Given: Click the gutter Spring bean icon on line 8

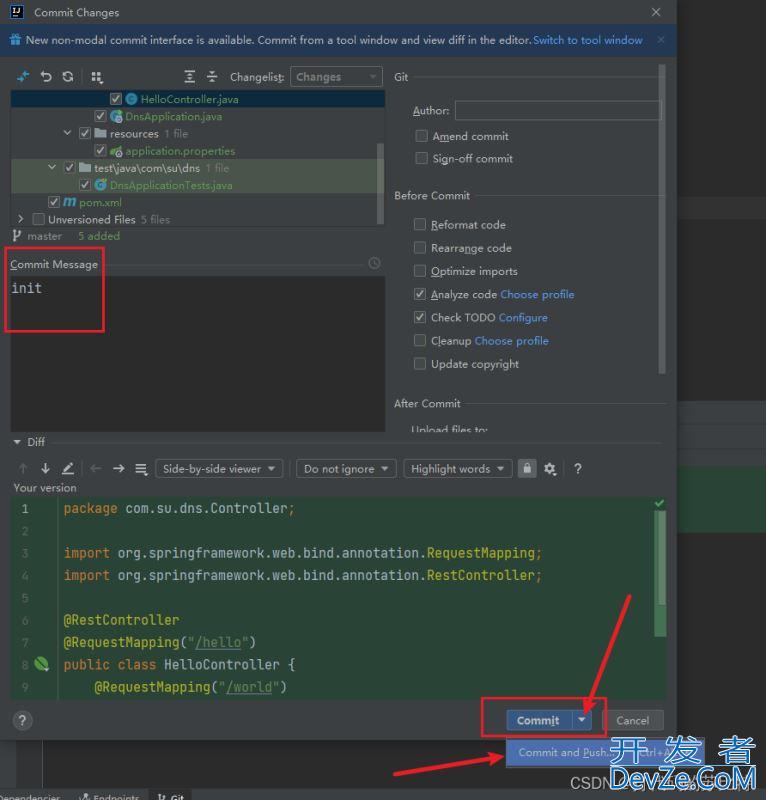Looking at the screenshot, I should point(42,664).
